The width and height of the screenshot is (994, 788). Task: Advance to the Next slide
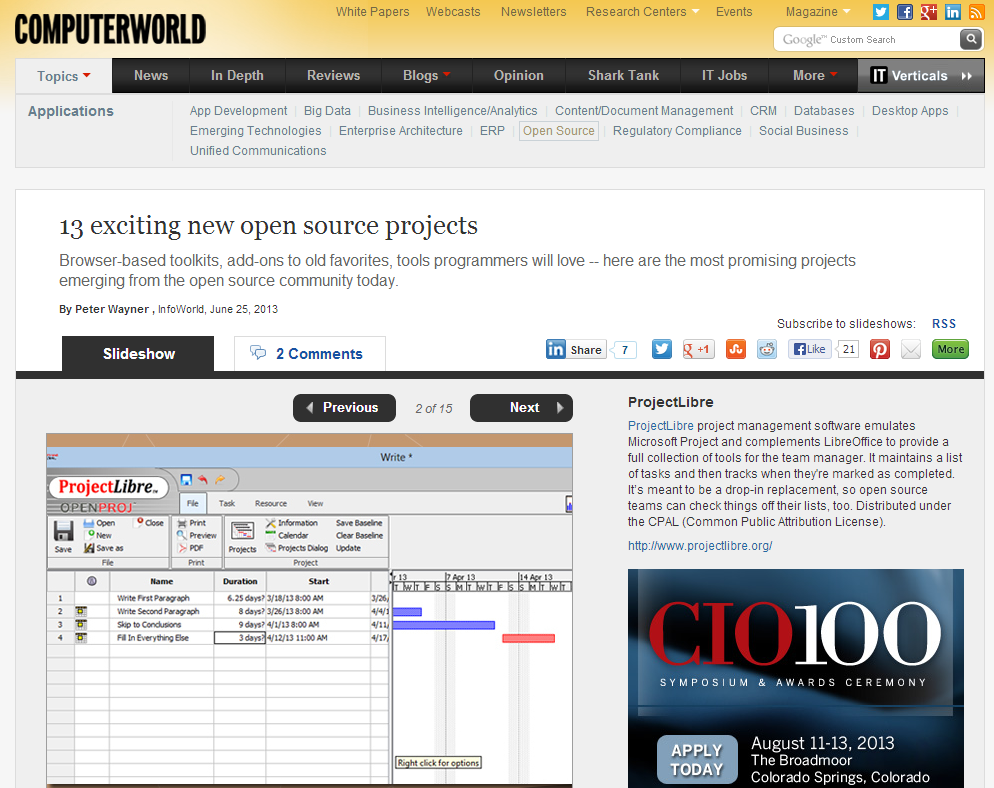point(521,408)
